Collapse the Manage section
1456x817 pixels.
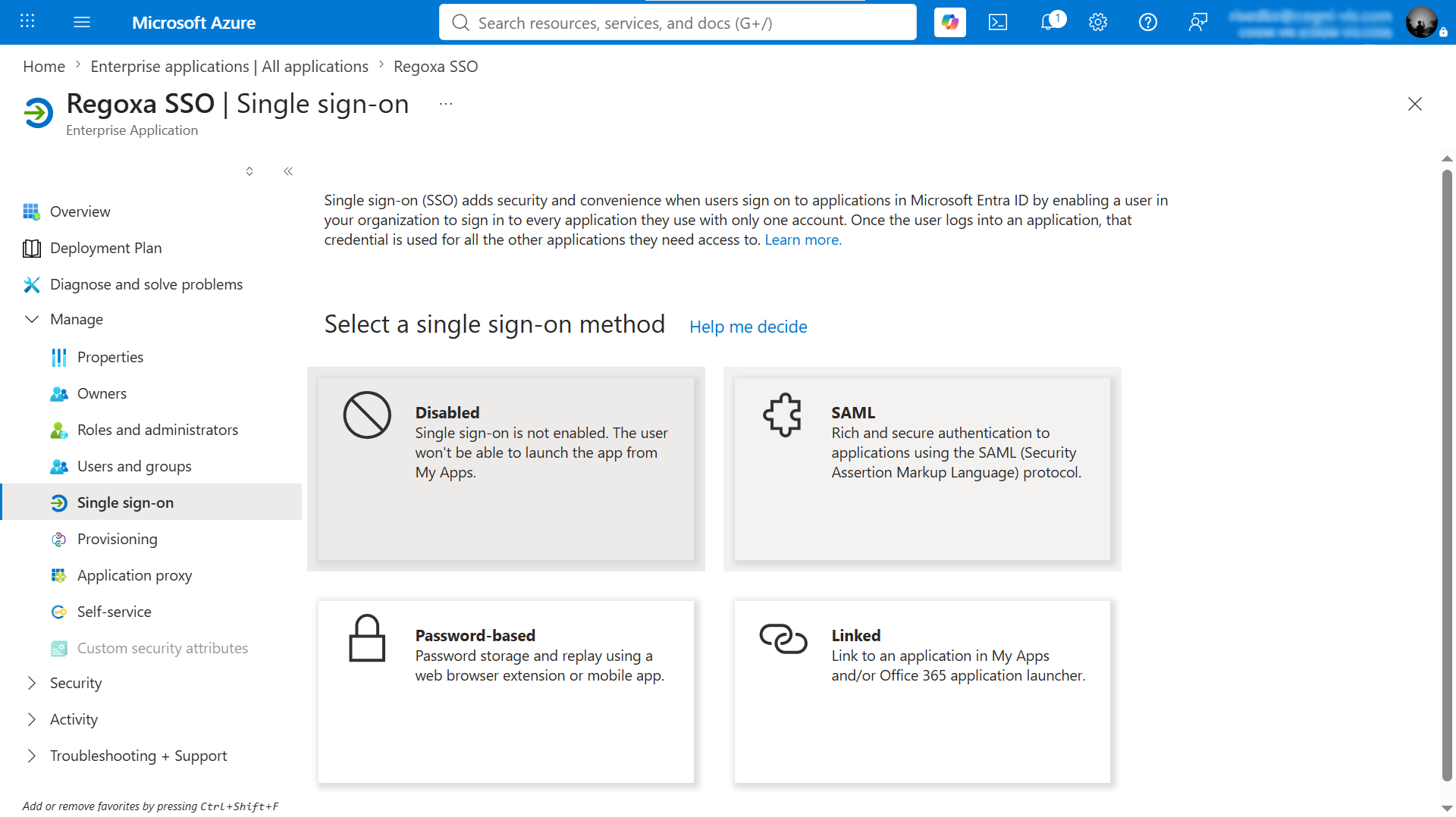(x=31, y=319)
